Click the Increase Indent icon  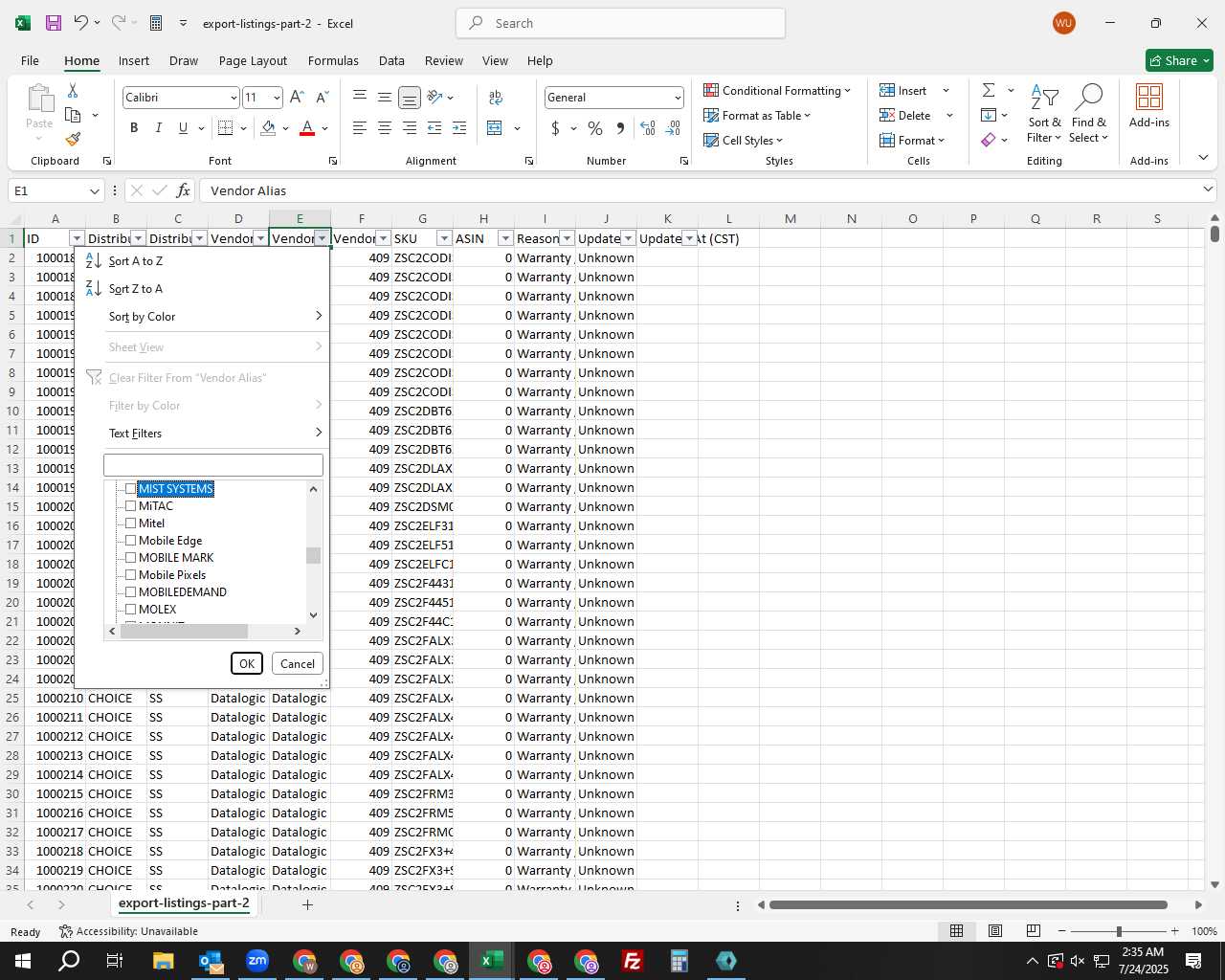coord(459,128)
